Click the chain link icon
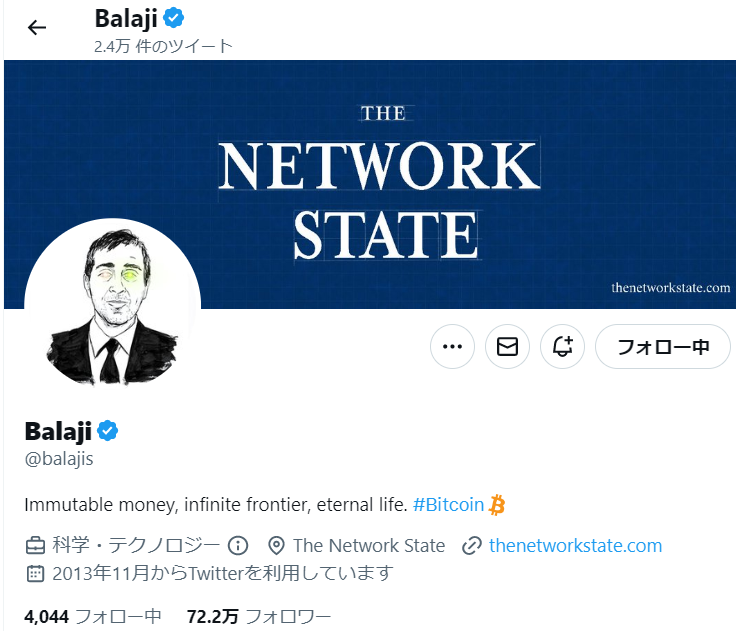Viewport: 736px width, 631px height. coord(472,545)
